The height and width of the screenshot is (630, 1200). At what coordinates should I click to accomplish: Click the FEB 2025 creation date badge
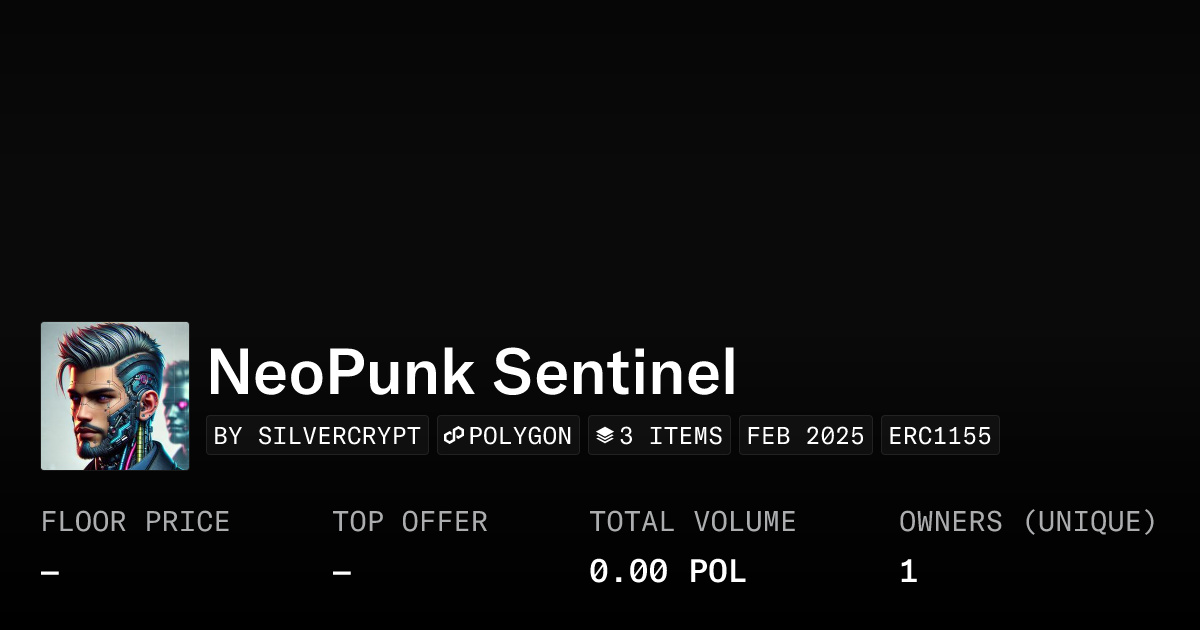(x=806, y=435)
